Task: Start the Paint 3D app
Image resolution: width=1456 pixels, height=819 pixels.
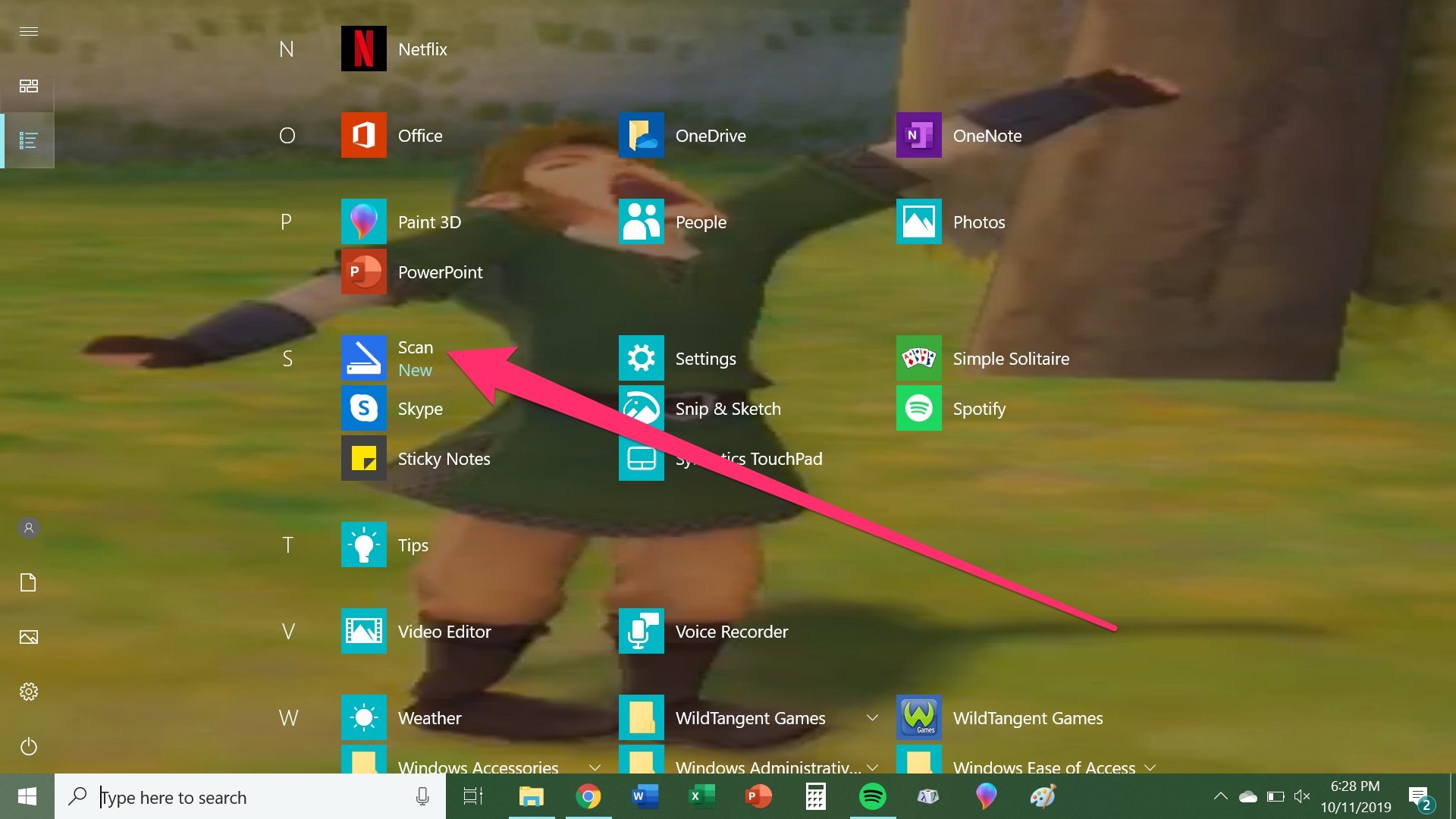Action: 429,221
